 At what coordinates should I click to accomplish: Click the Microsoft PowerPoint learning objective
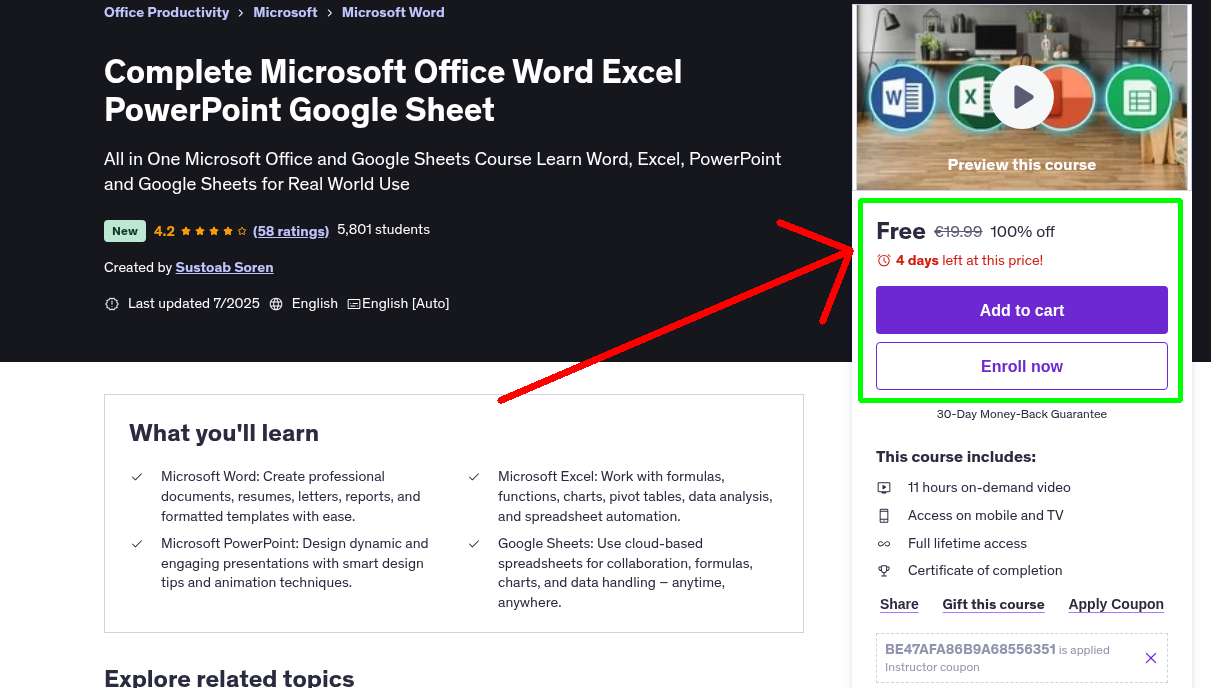pyautogui.click(x=294, y=563)
